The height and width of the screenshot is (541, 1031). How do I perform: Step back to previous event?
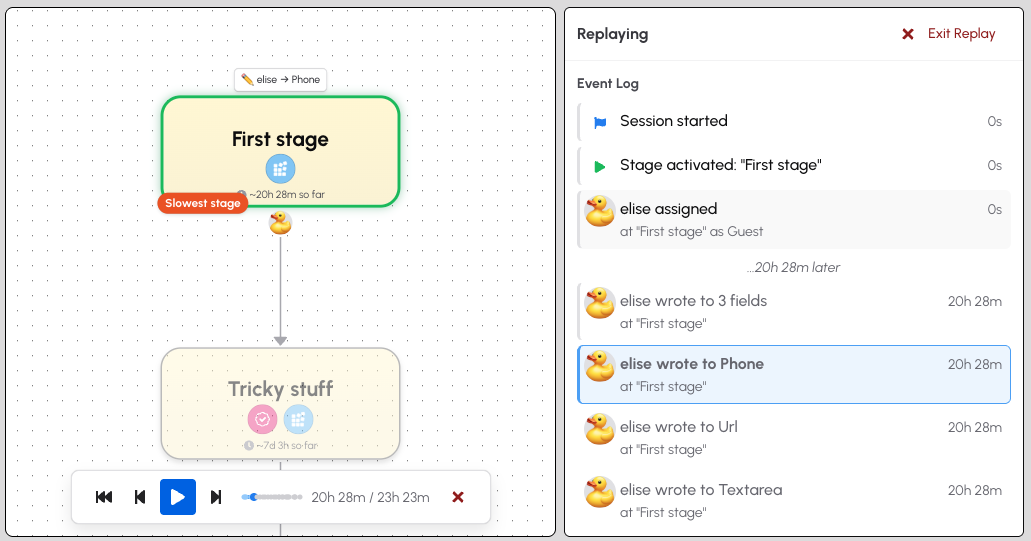[140, 497]
